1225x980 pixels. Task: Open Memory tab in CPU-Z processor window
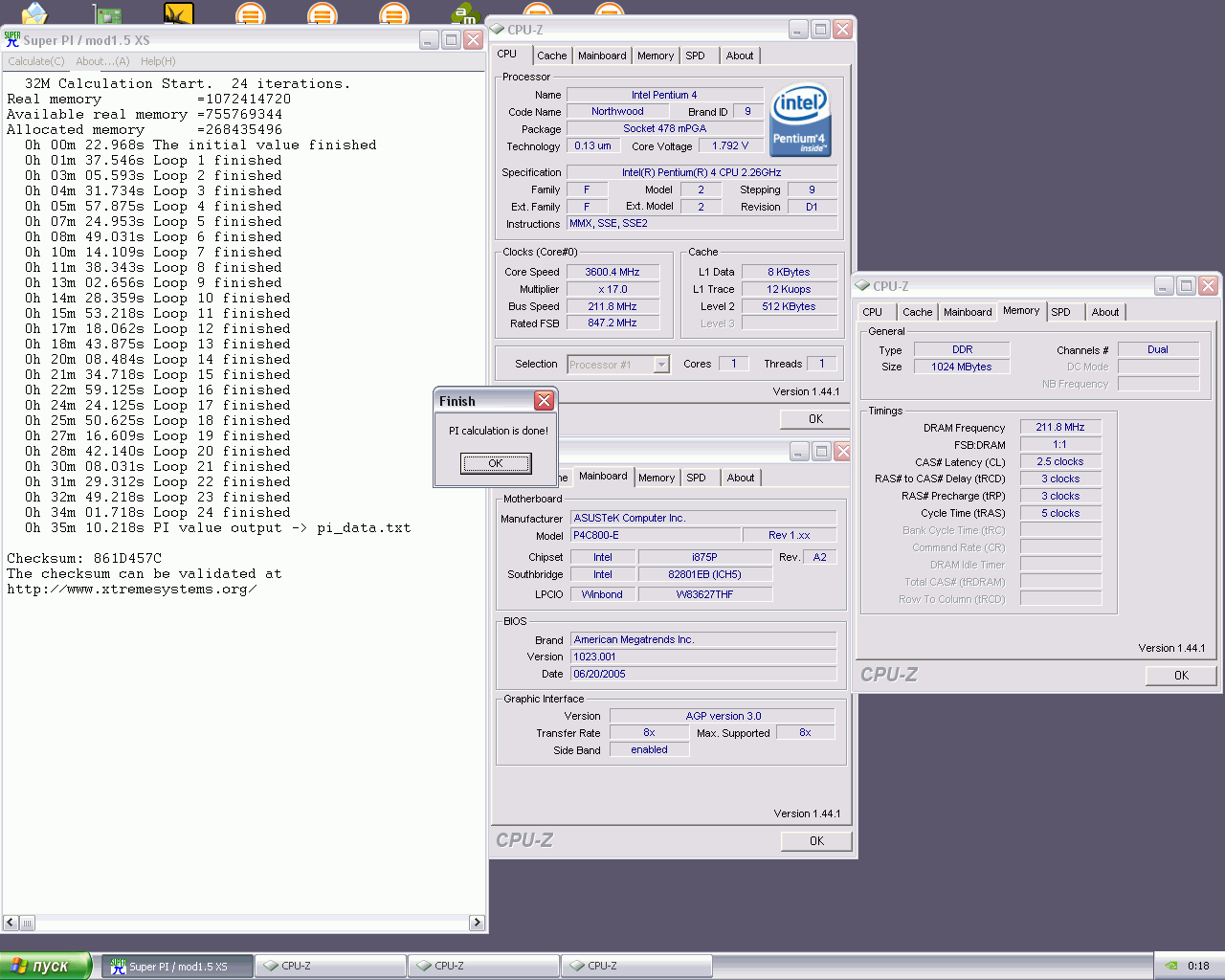coord(656,56)
